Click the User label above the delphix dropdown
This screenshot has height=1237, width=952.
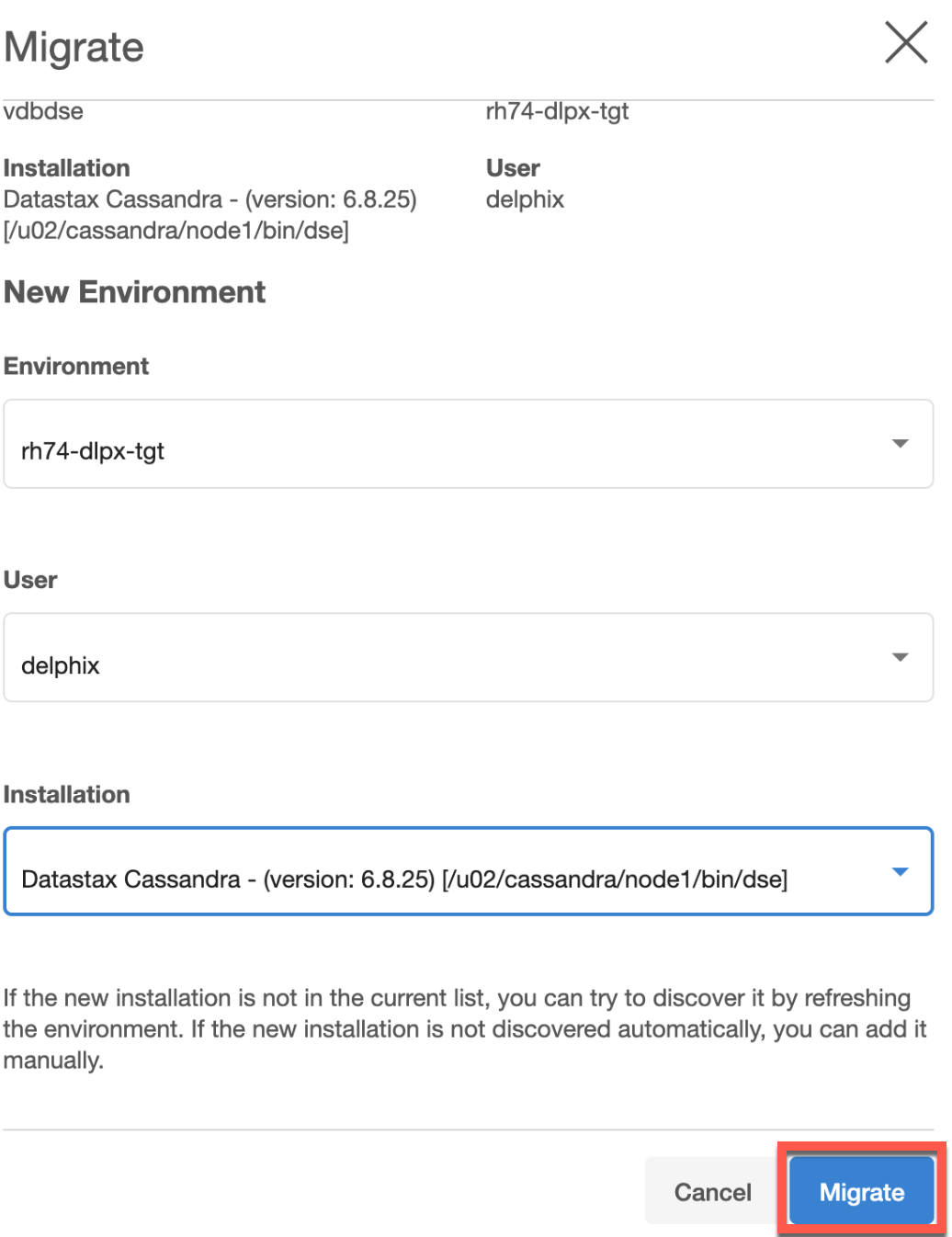(x=30, y=580)
